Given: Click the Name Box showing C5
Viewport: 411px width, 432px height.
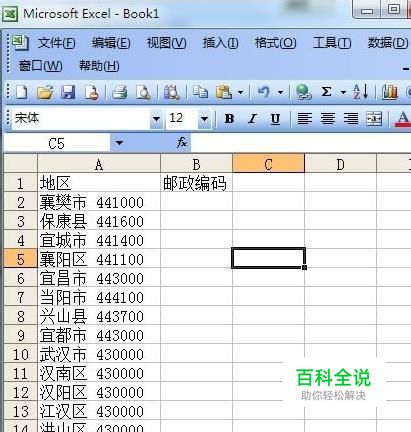Looking at the screenshot, I should [57, 144].
